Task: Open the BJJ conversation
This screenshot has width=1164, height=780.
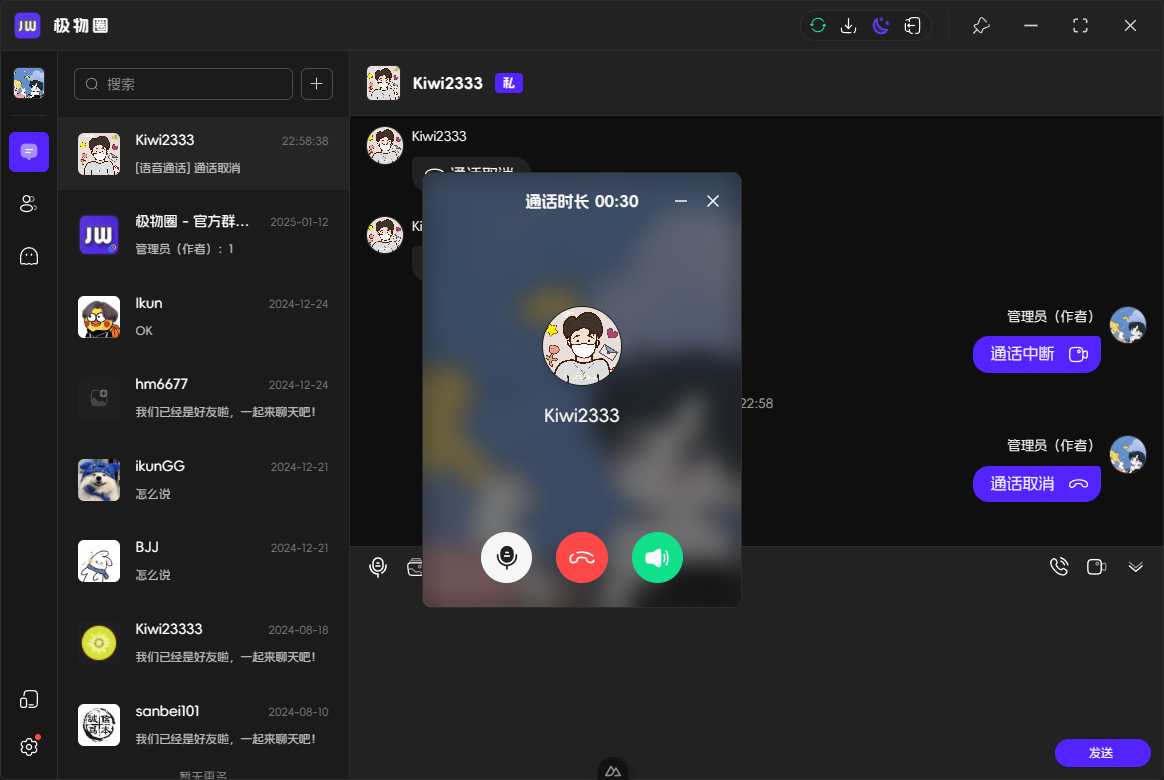Action: 203,560
